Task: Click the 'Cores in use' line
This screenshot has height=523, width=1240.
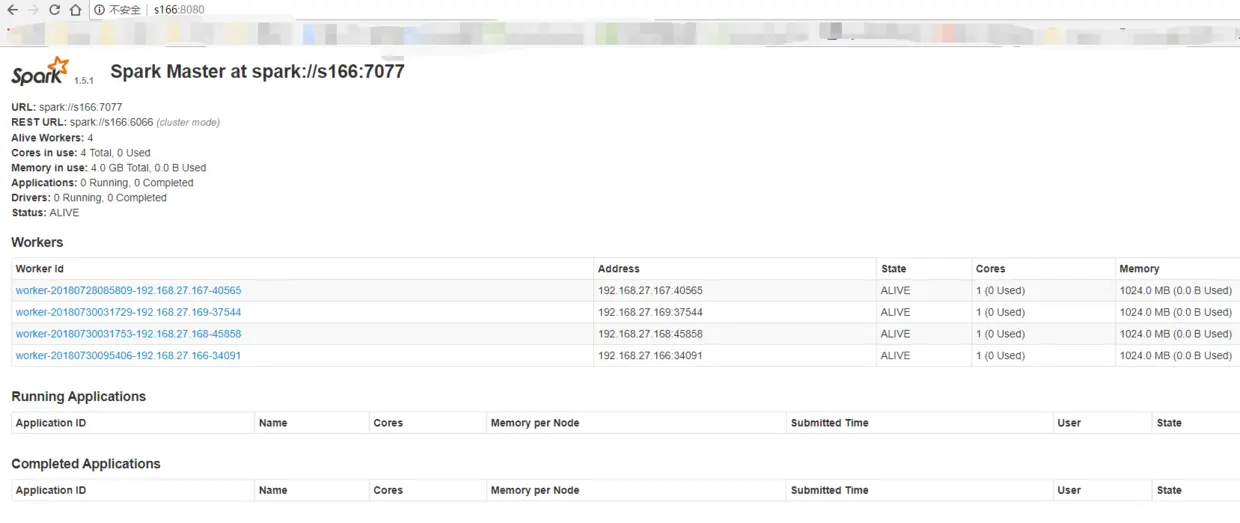Action: pyautogui.click(x=81, y=153)
